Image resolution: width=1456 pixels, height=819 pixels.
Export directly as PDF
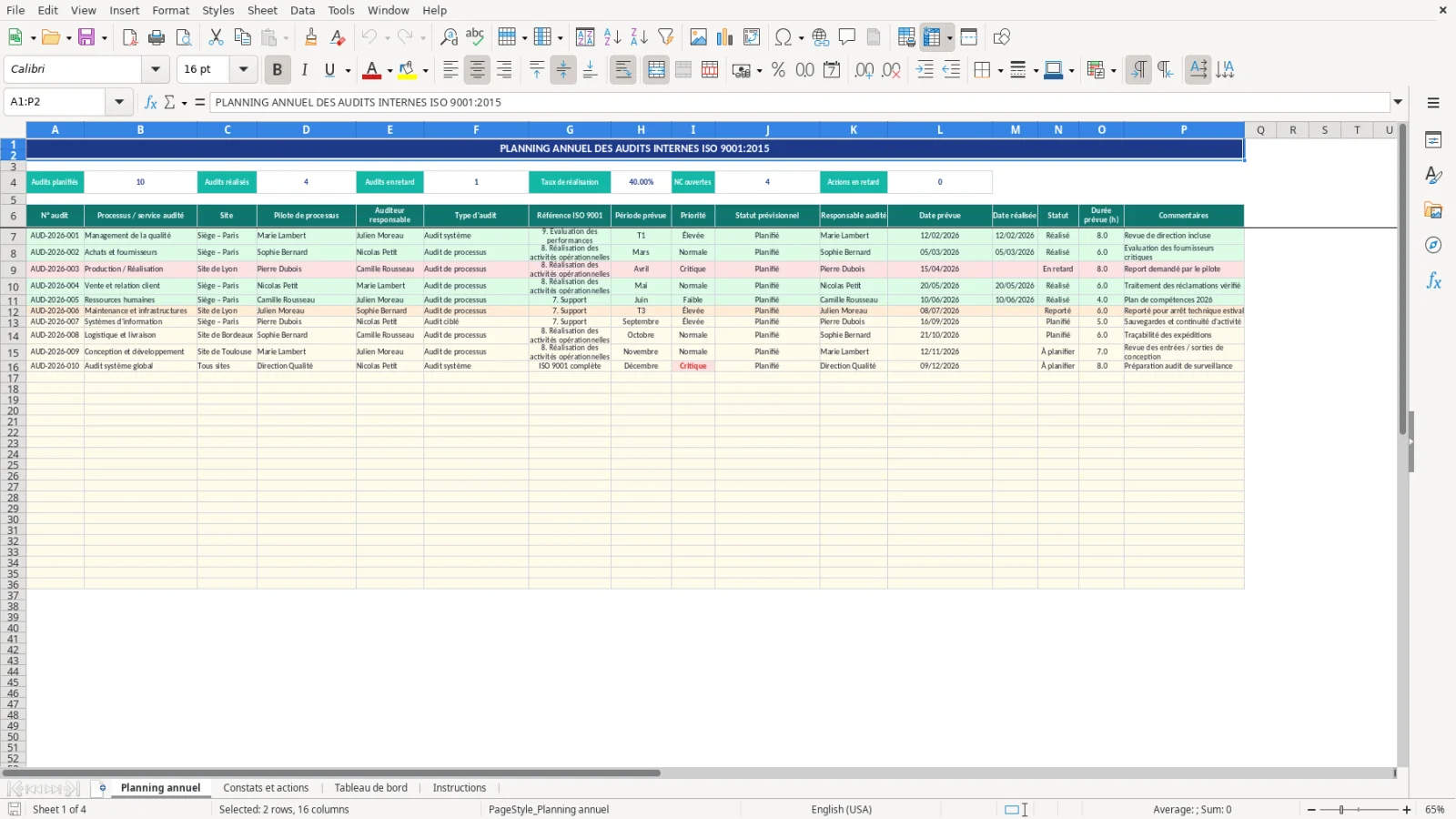[x=130, y=37]
